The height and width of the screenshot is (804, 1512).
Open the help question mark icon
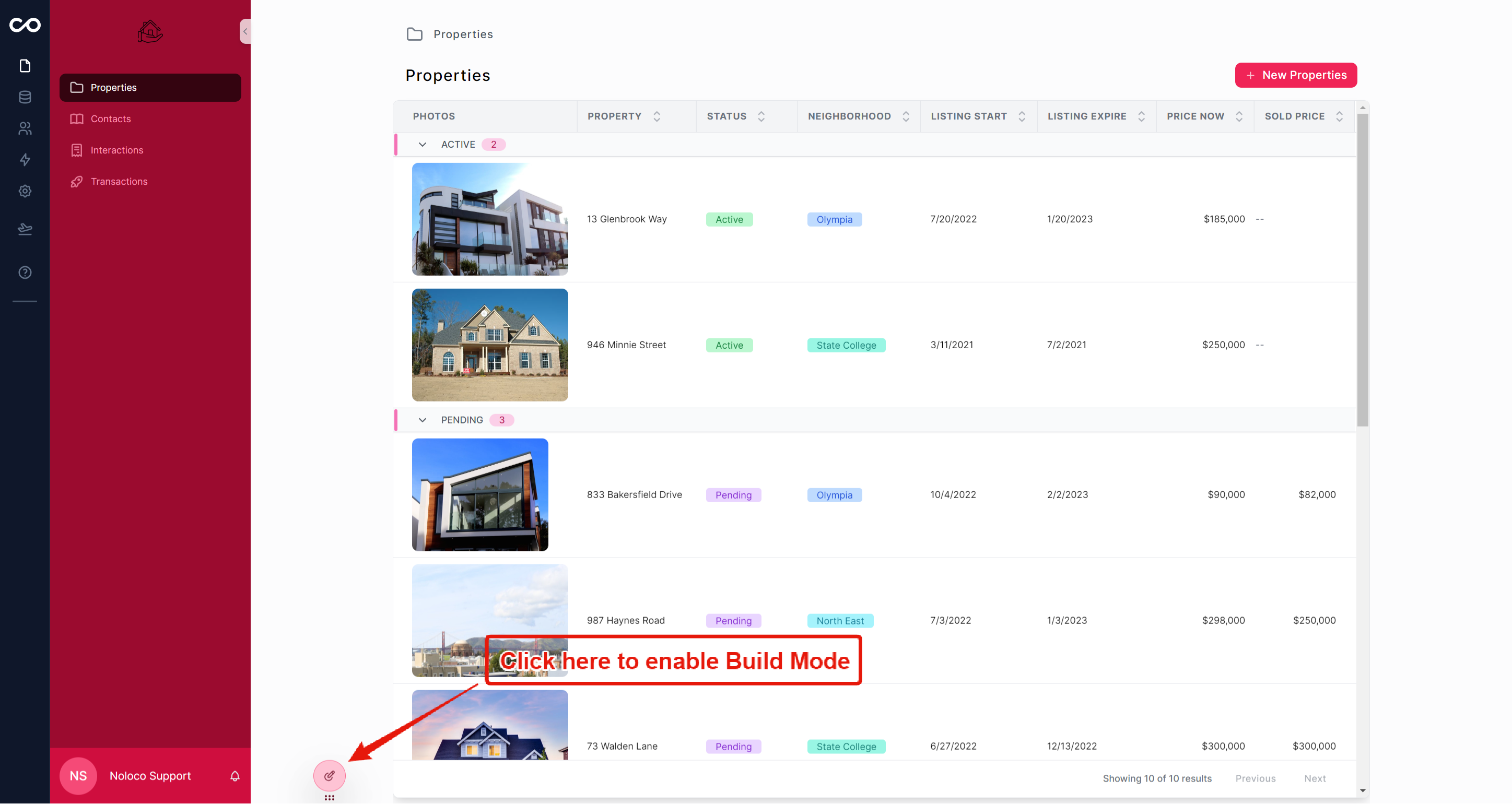[25, 273]
